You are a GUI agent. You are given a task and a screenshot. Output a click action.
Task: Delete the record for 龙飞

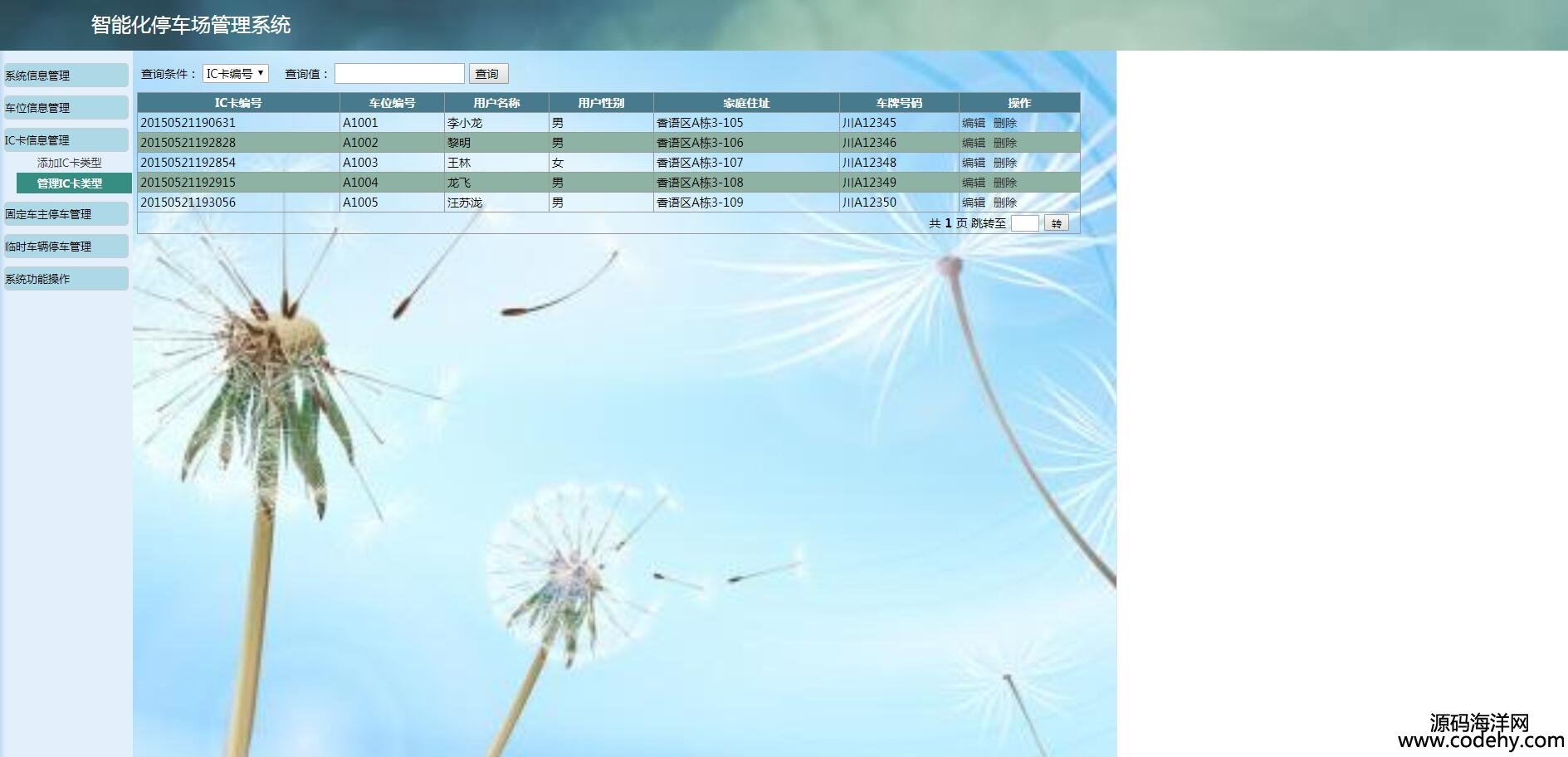pyautogui.click(x=1005, y=183)
